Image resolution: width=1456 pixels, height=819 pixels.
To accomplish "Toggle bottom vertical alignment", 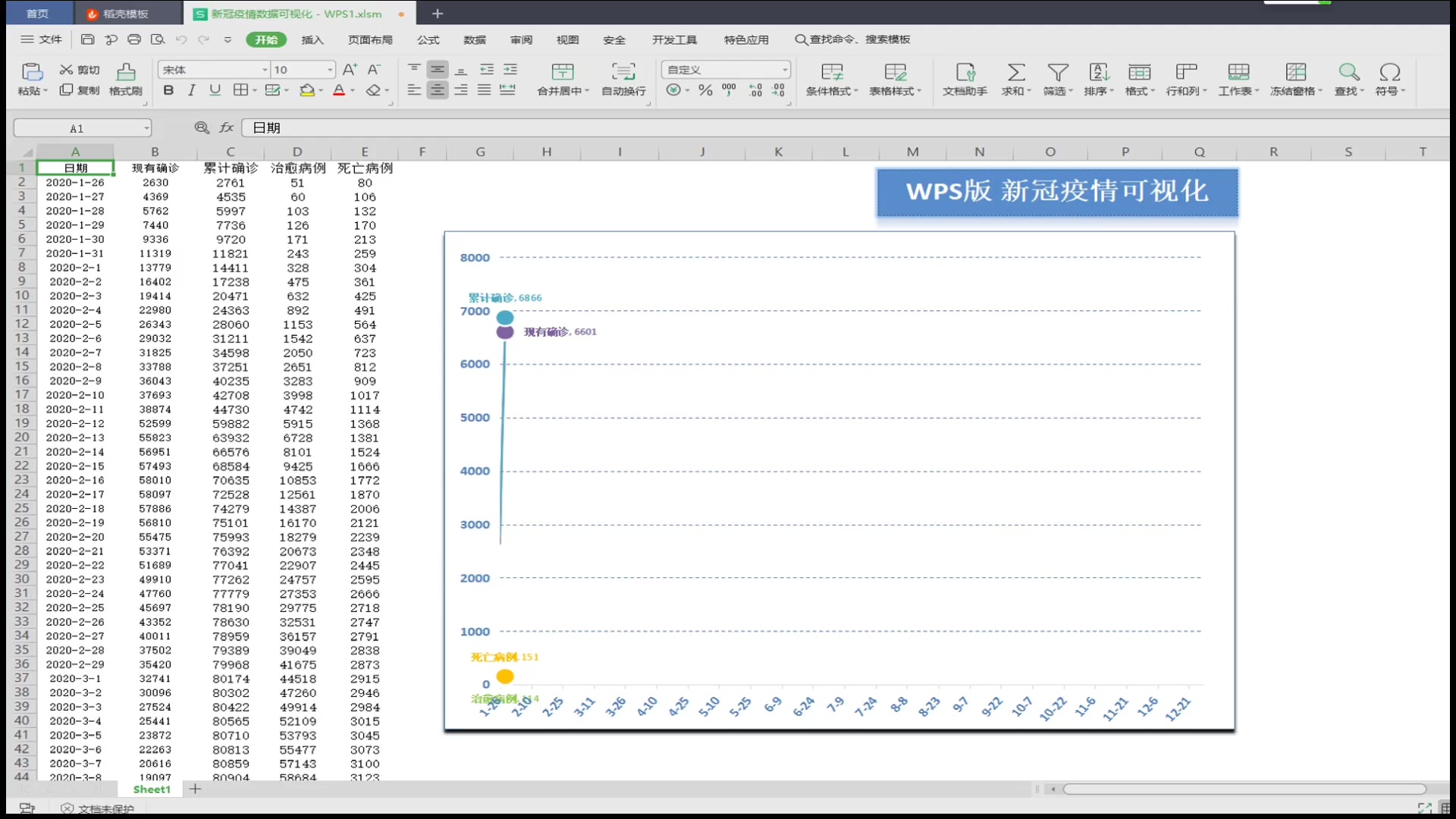I will coord(461,69).
